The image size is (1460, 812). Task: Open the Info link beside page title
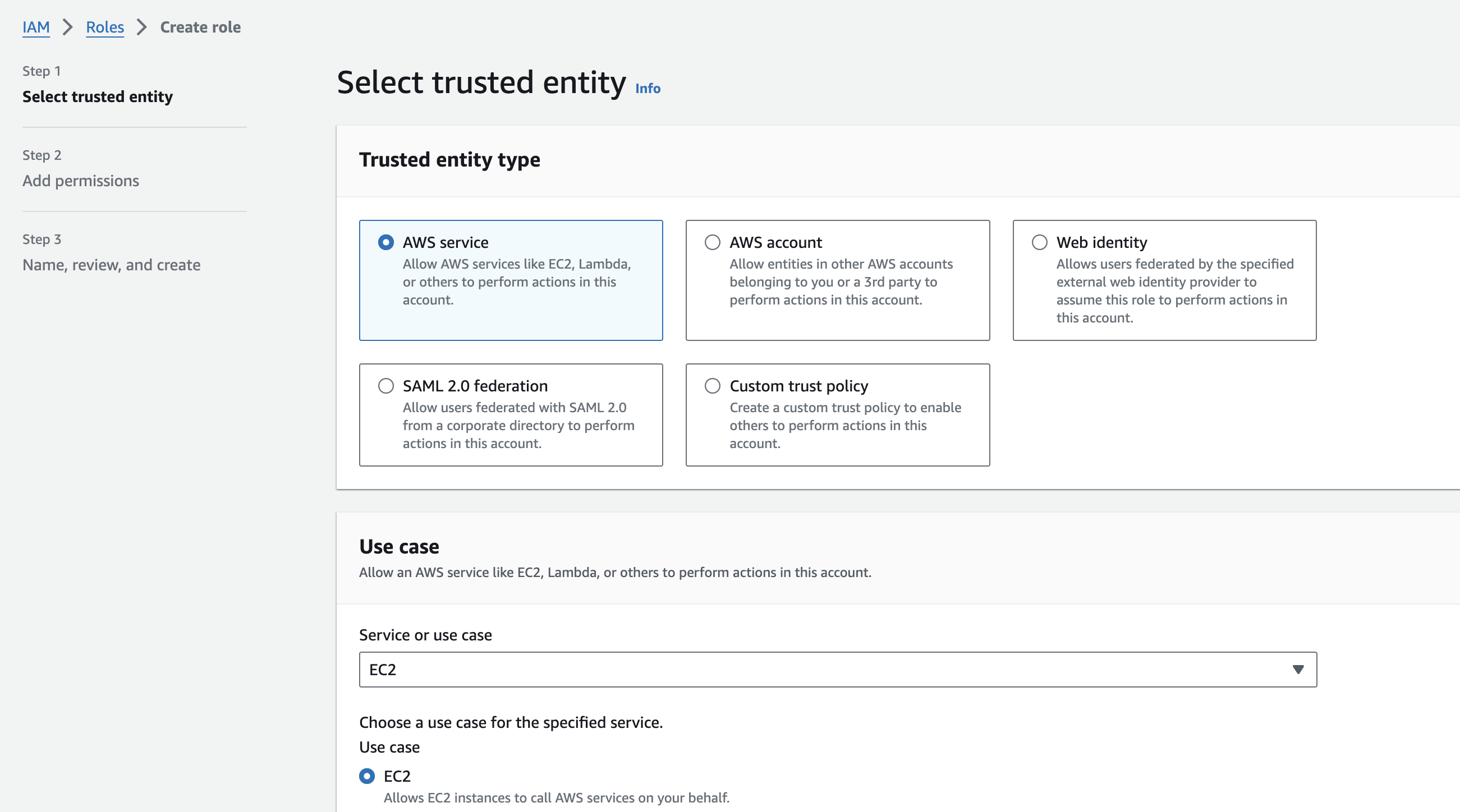point(648,89)
